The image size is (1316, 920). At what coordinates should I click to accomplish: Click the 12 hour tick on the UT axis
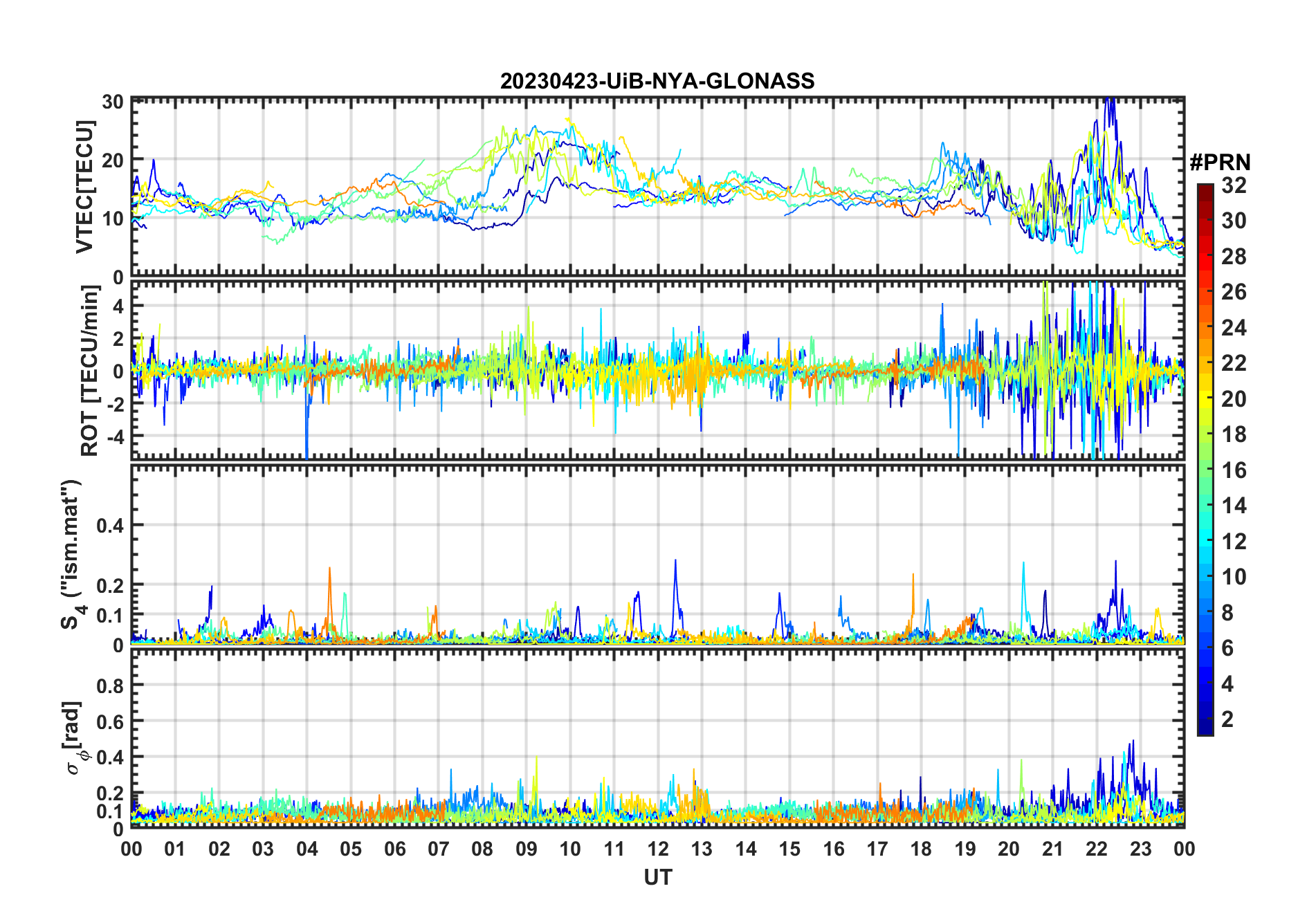(658, 849)
